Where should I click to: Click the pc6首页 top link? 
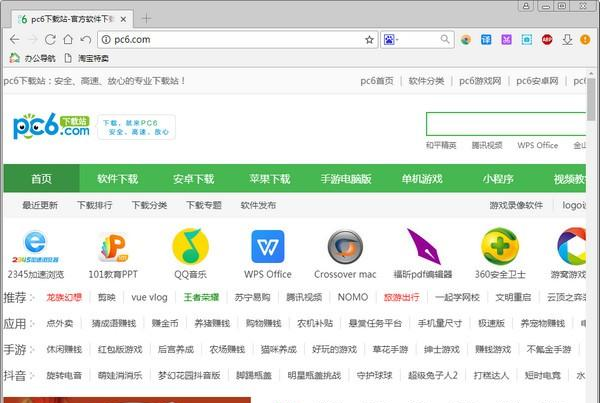[x=377, y=81]
